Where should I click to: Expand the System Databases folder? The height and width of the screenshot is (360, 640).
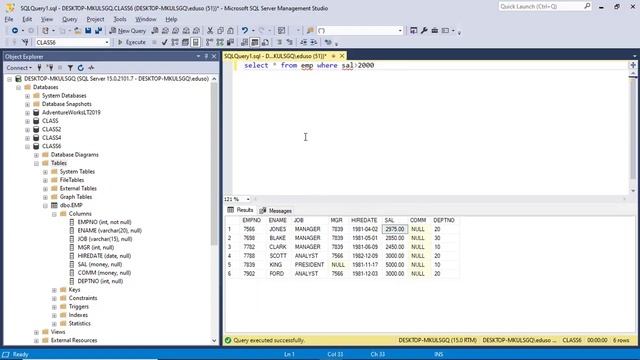coord(27,96)
